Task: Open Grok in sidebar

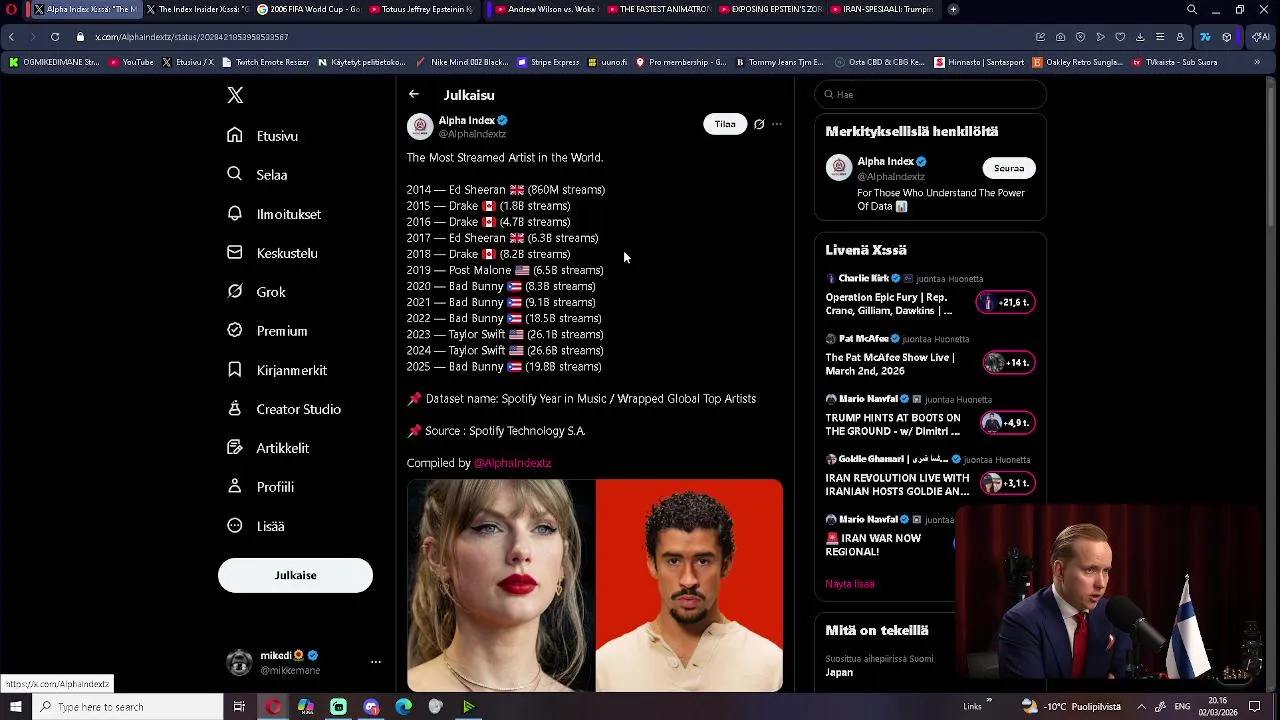Action: pos(257,292)
